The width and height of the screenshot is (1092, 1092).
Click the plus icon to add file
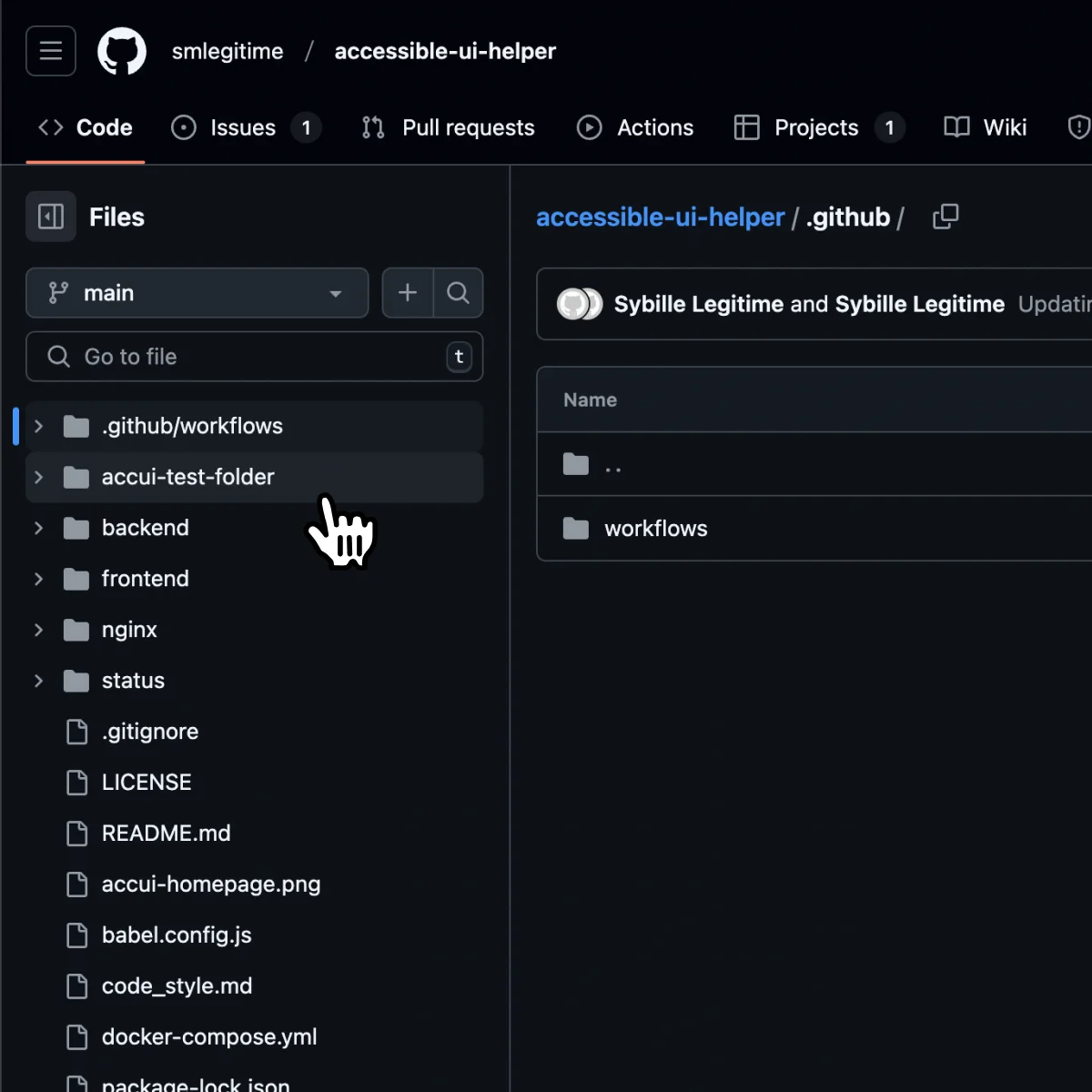[408, 293]
